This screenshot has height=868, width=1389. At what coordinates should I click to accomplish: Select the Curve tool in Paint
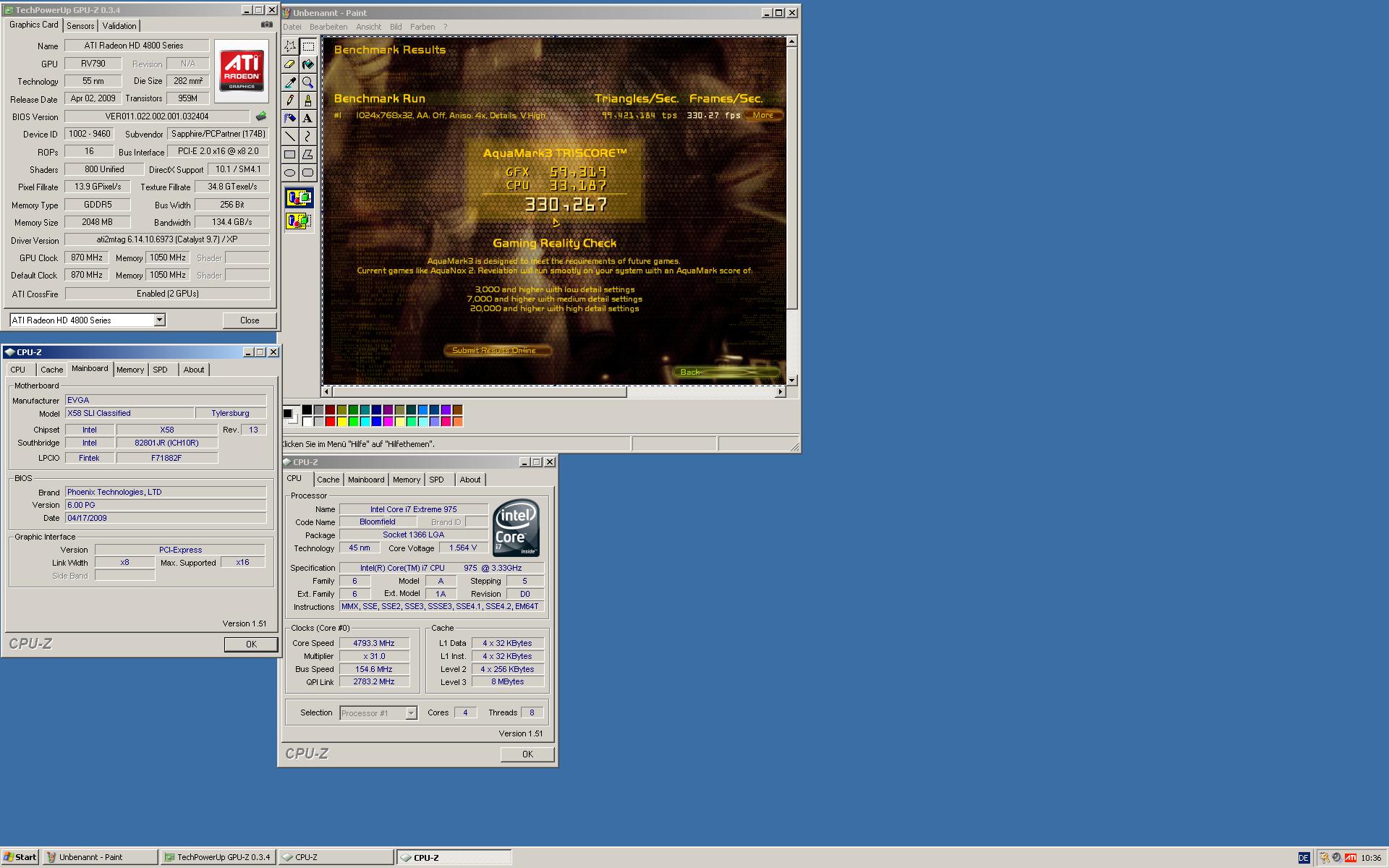[x=307, y=136]
